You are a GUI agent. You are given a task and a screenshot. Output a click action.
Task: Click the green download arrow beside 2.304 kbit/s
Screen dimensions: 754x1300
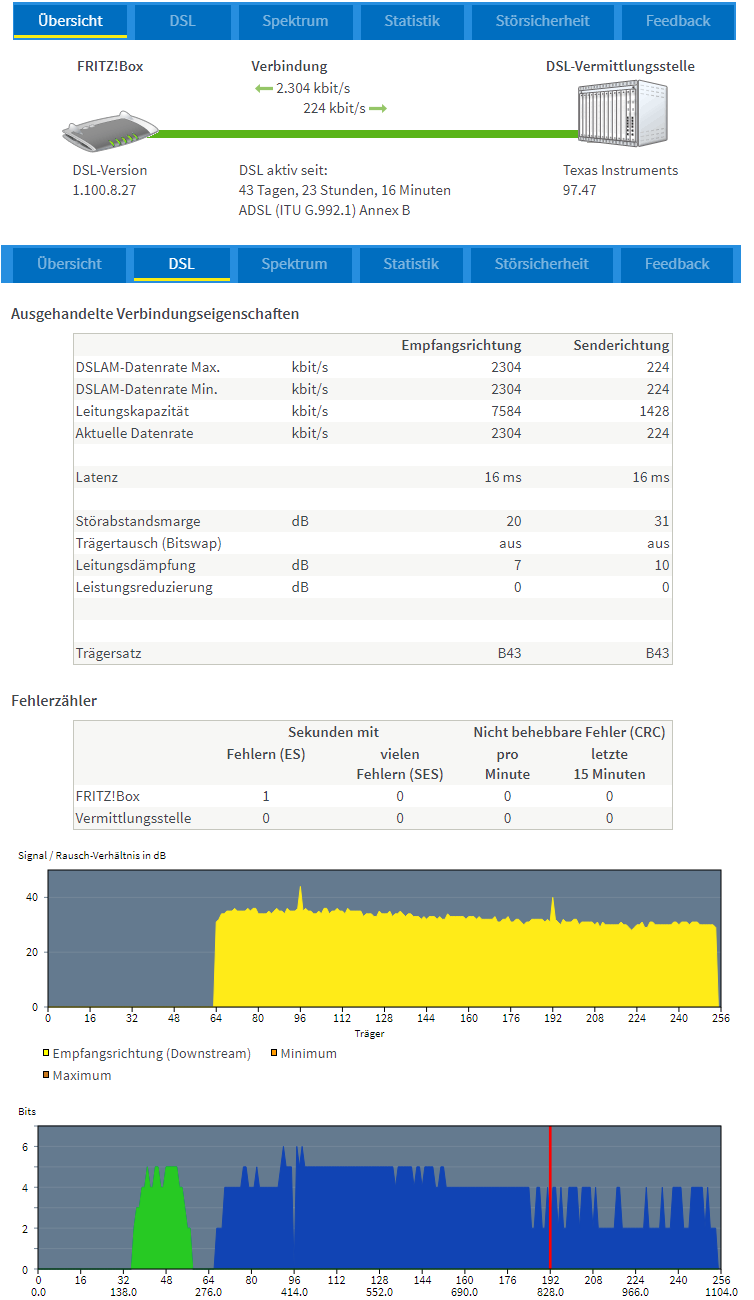coord(264,89)
